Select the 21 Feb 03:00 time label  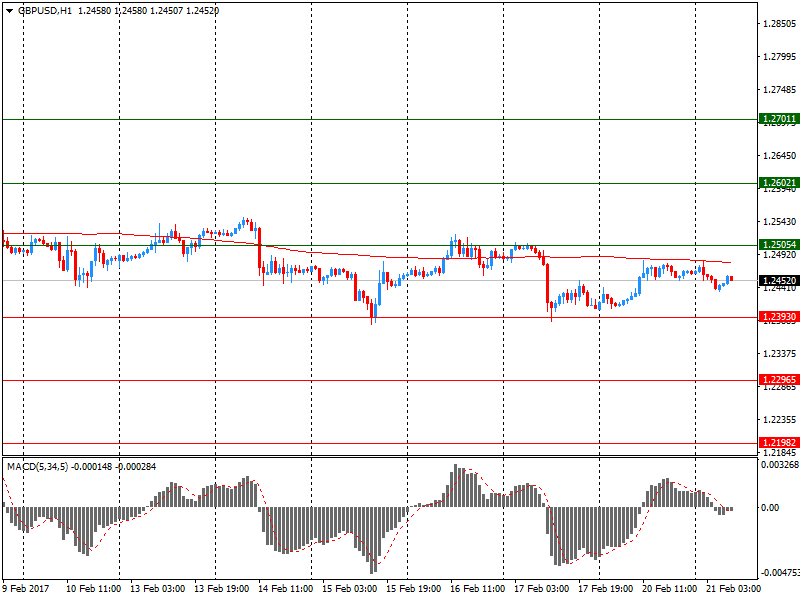(733, 589)
